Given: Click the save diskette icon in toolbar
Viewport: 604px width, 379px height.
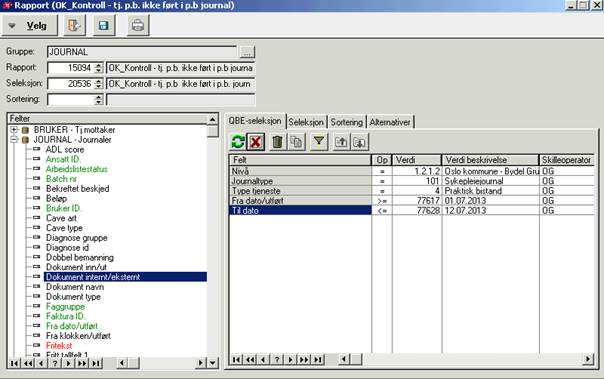Looking at the screenshot, I should pyautogui.click(x=104, y=26).
